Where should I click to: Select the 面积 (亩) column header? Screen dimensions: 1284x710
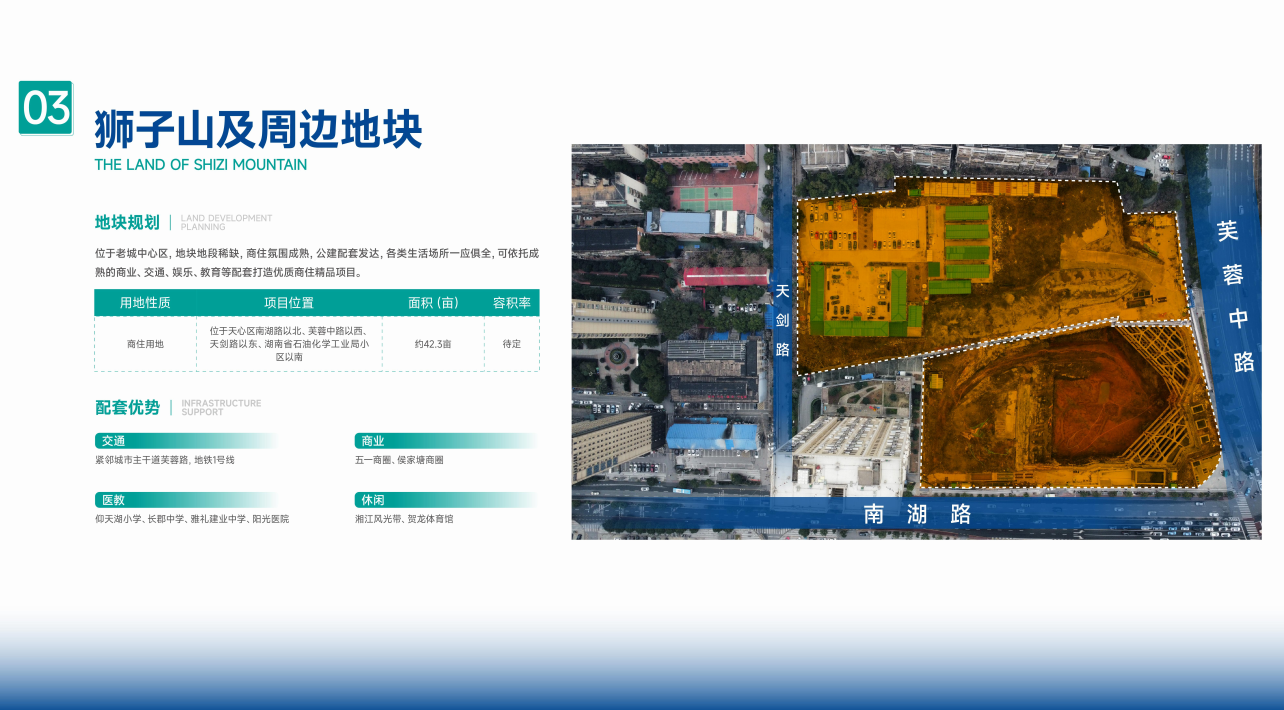point(433,303)
